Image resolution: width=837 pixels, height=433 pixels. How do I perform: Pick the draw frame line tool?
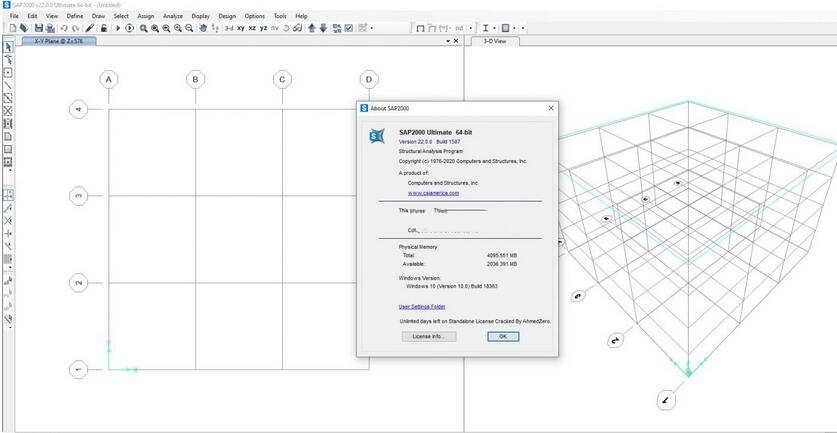8,85
